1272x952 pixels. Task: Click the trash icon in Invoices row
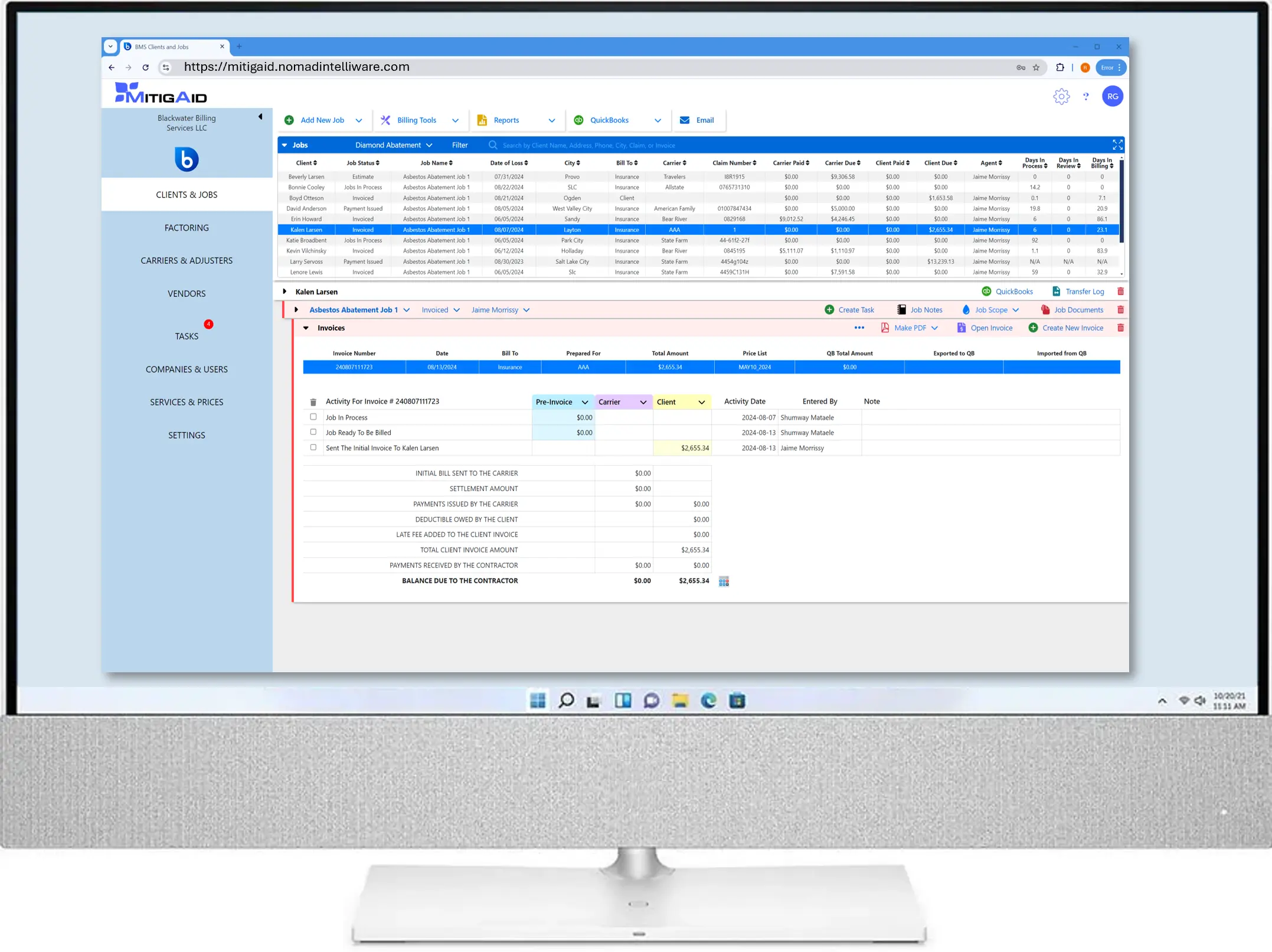tap(1120, 328)
